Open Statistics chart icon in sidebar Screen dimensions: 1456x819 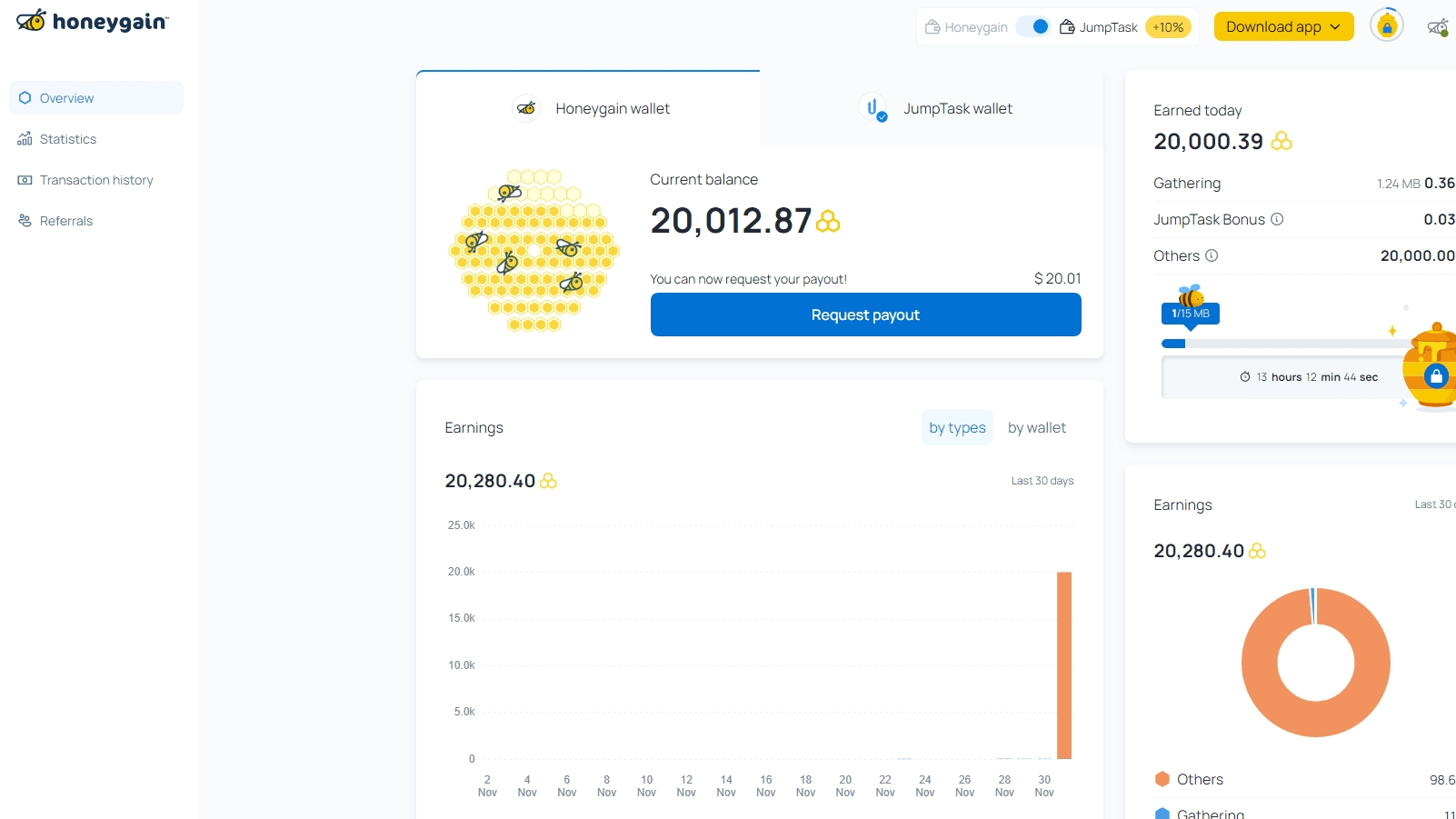coord(25,139)
